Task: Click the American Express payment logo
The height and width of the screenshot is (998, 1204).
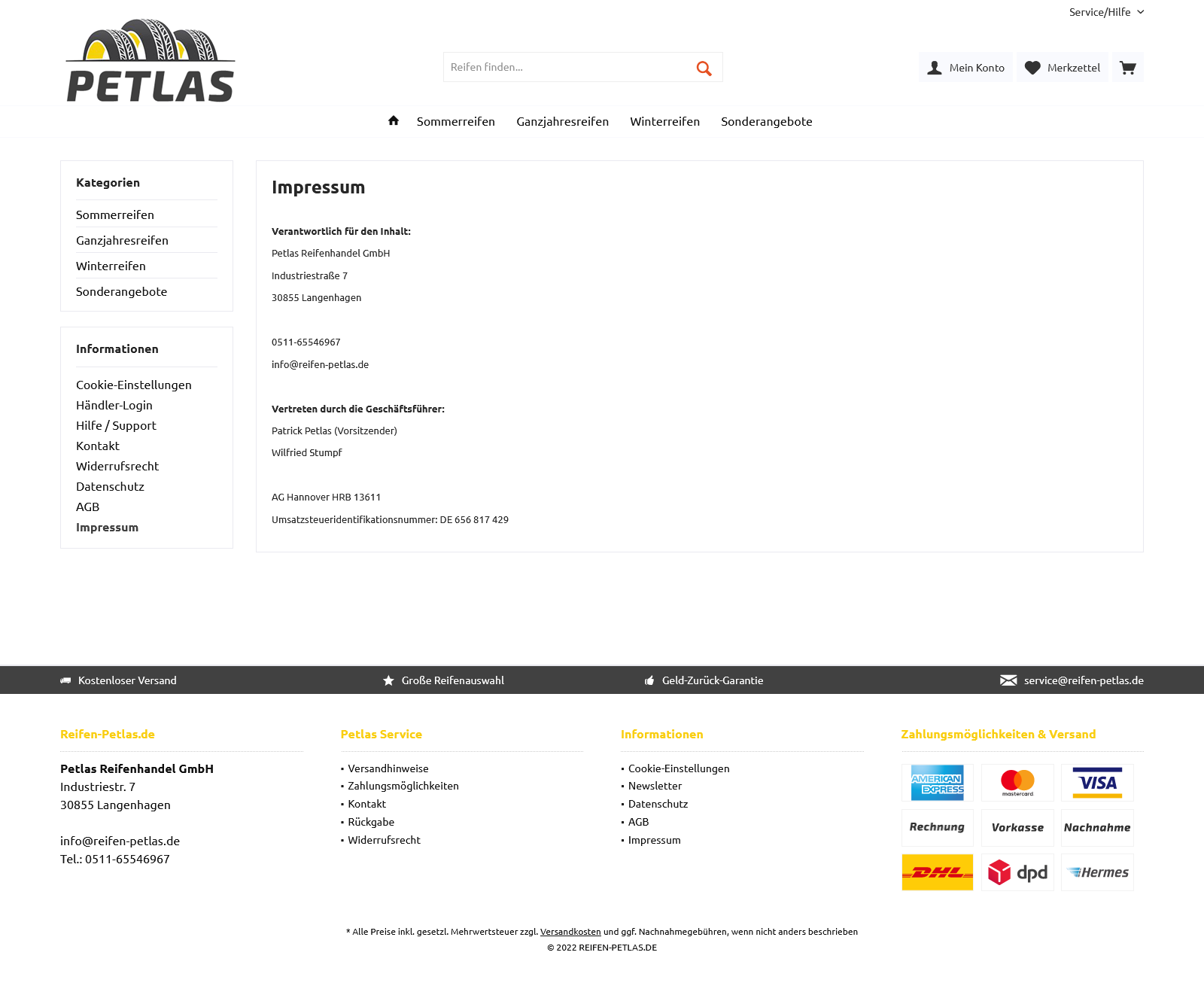Action: click(x=937, y=783)
